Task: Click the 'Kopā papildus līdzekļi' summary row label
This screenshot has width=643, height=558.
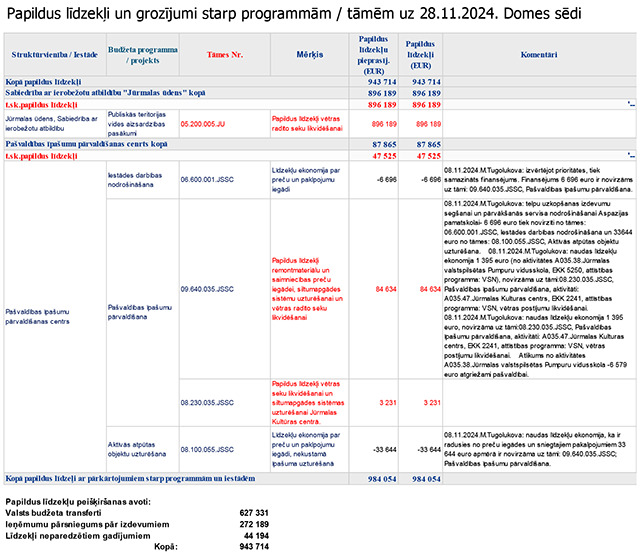Action: click(x=43, y=81)
